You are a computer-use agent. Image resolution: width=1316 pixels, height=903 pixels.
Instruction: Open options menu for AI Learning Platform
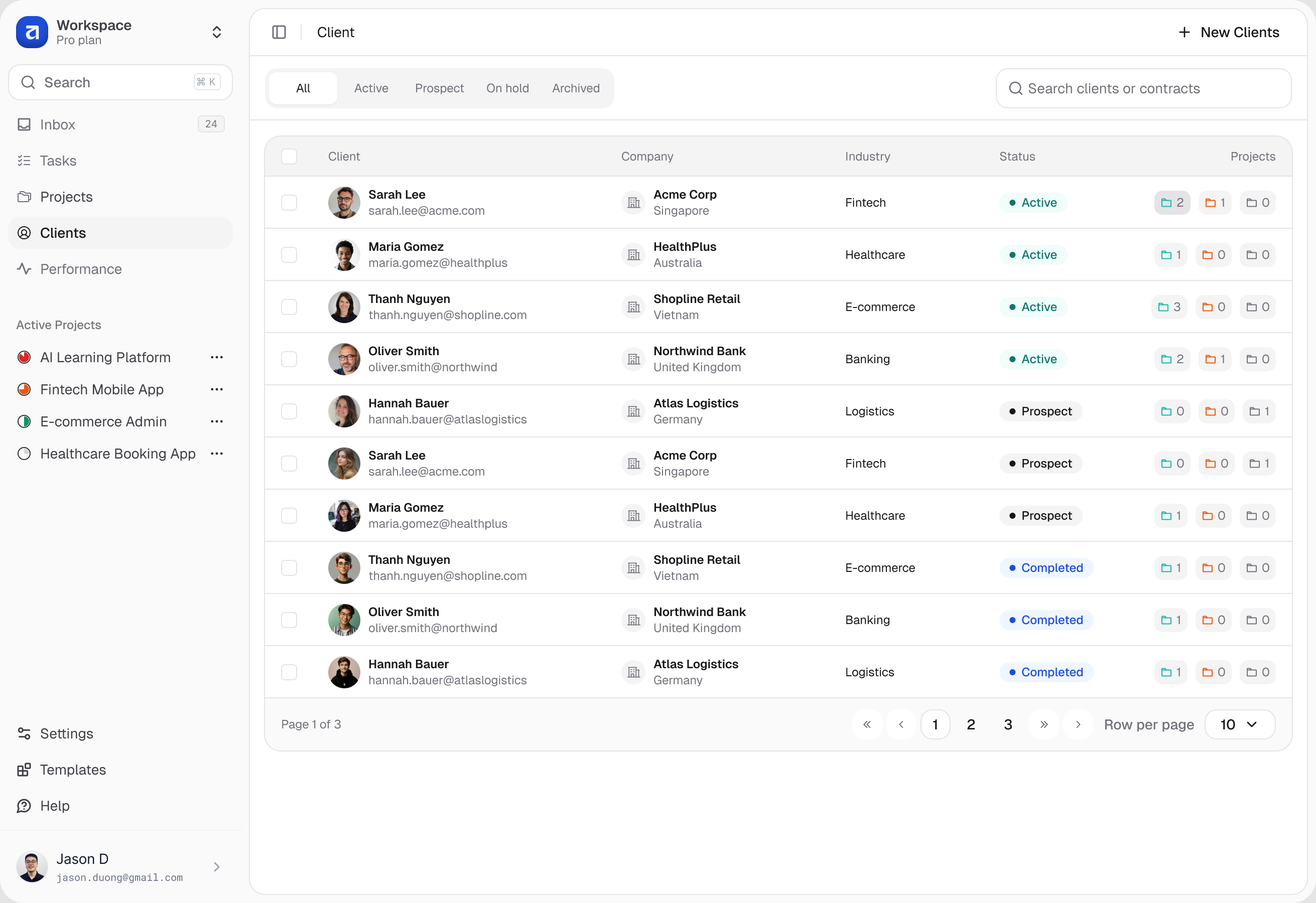point(217,357)
